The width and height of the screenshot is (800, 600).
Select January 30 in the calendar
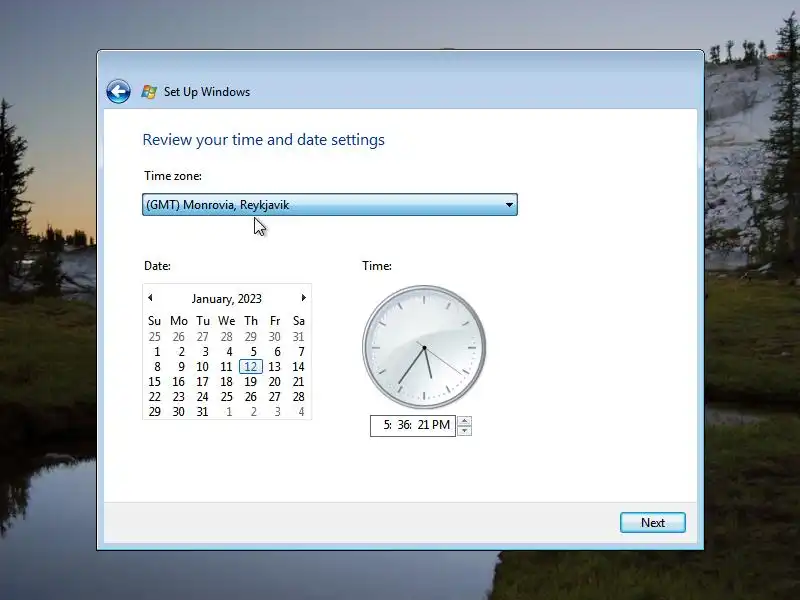(x=179, y=412)
